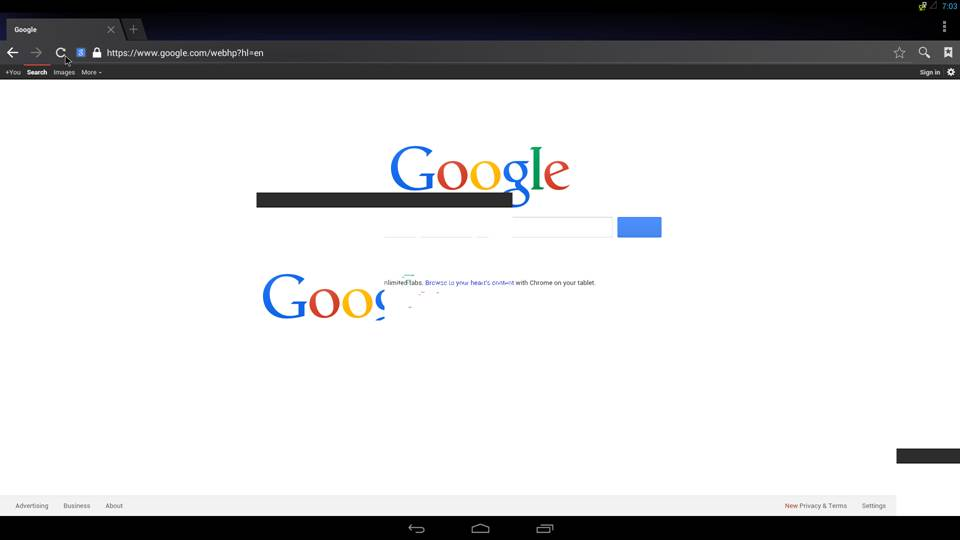Tap the Android recent apps button
Screen dimensions: 960x540
tap(545, 528)
